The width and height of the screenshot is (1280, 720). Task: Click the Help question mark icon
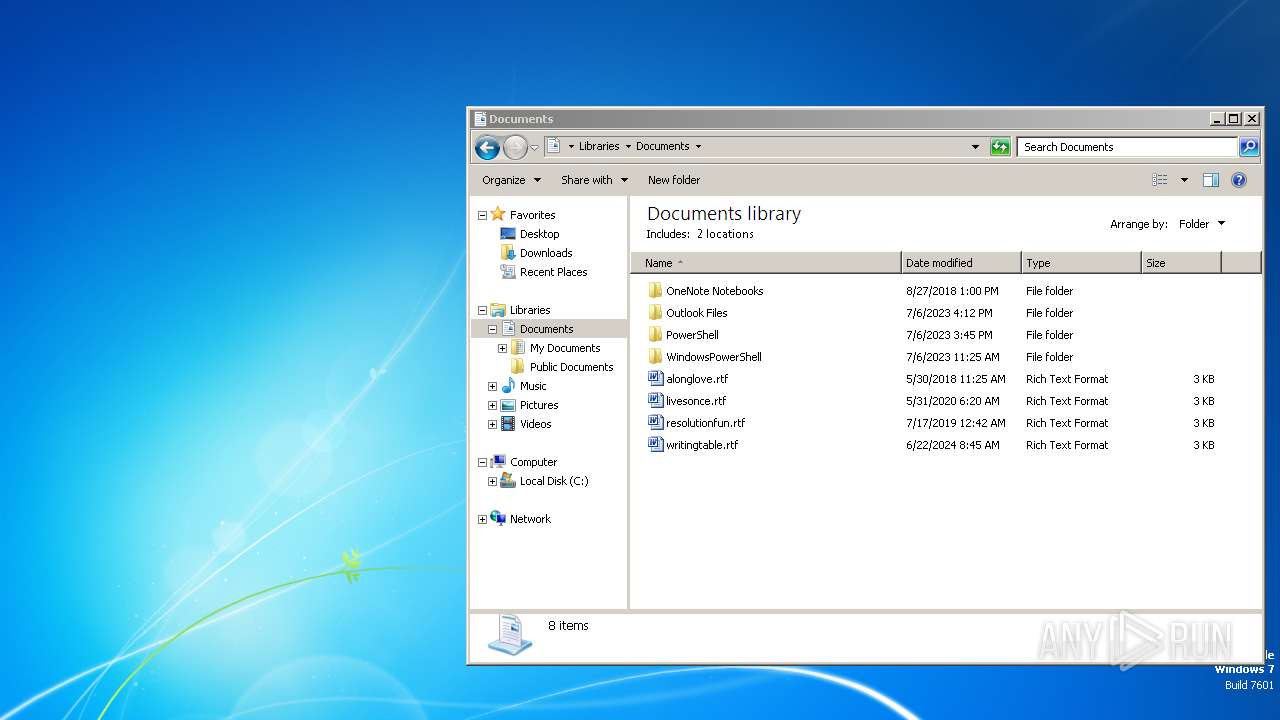[1239, 180]
